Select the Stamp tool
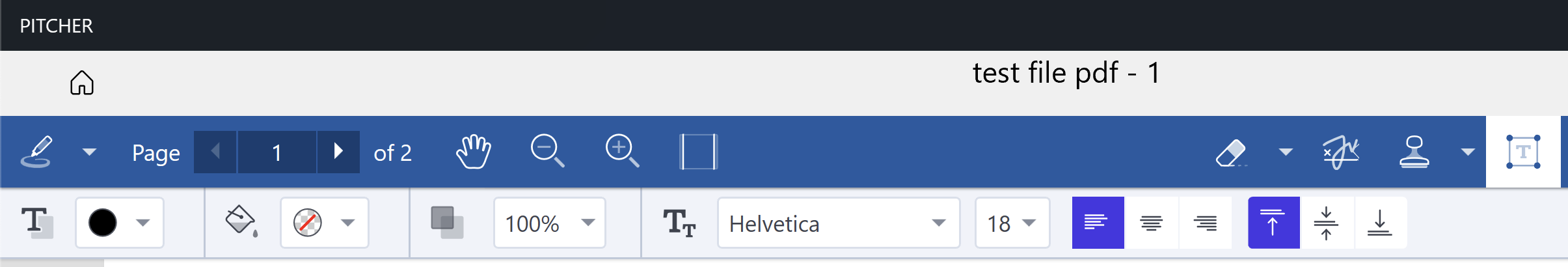Image resolution: width=1568 pixels, height=267 pixels. pos(1414,153)
